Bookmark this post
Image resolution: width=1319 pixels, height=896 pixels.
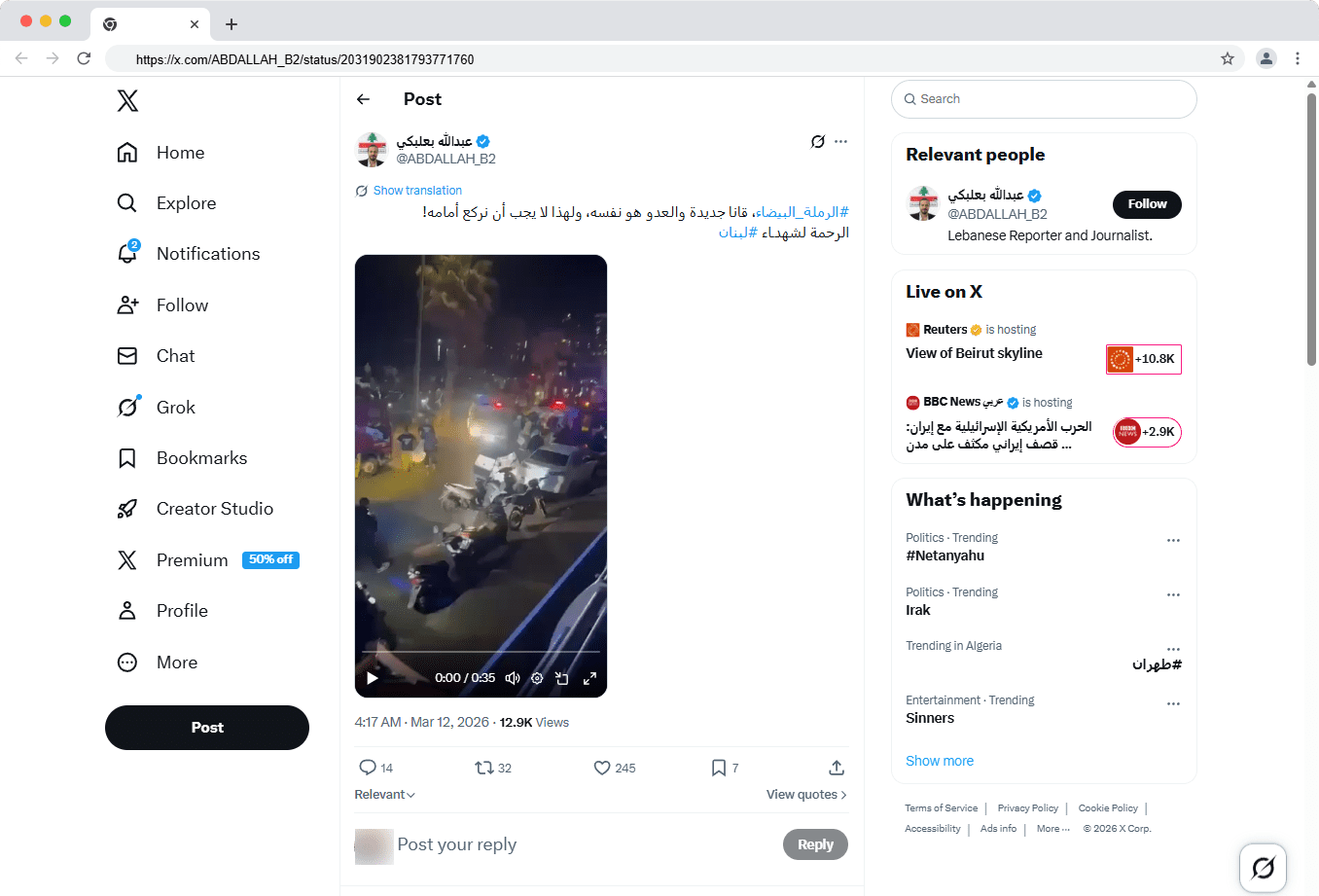[718, 768]
